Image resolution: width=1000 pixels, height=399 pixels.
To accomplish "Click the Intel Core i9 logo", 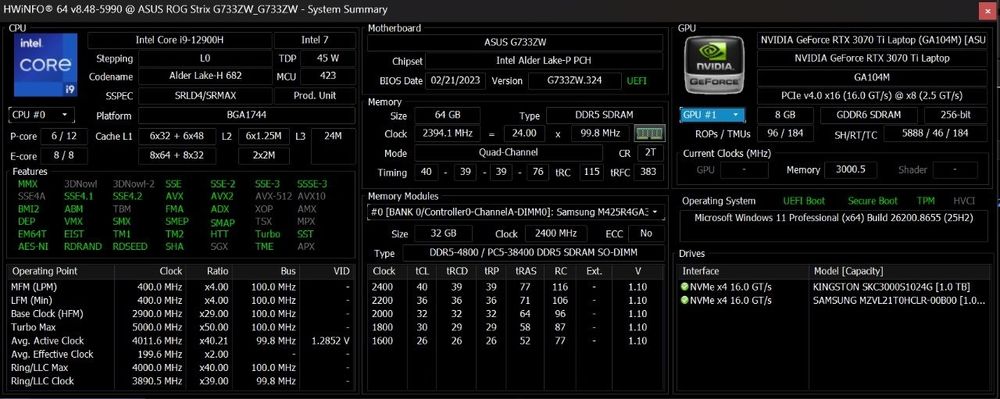I will click(45, 64).
